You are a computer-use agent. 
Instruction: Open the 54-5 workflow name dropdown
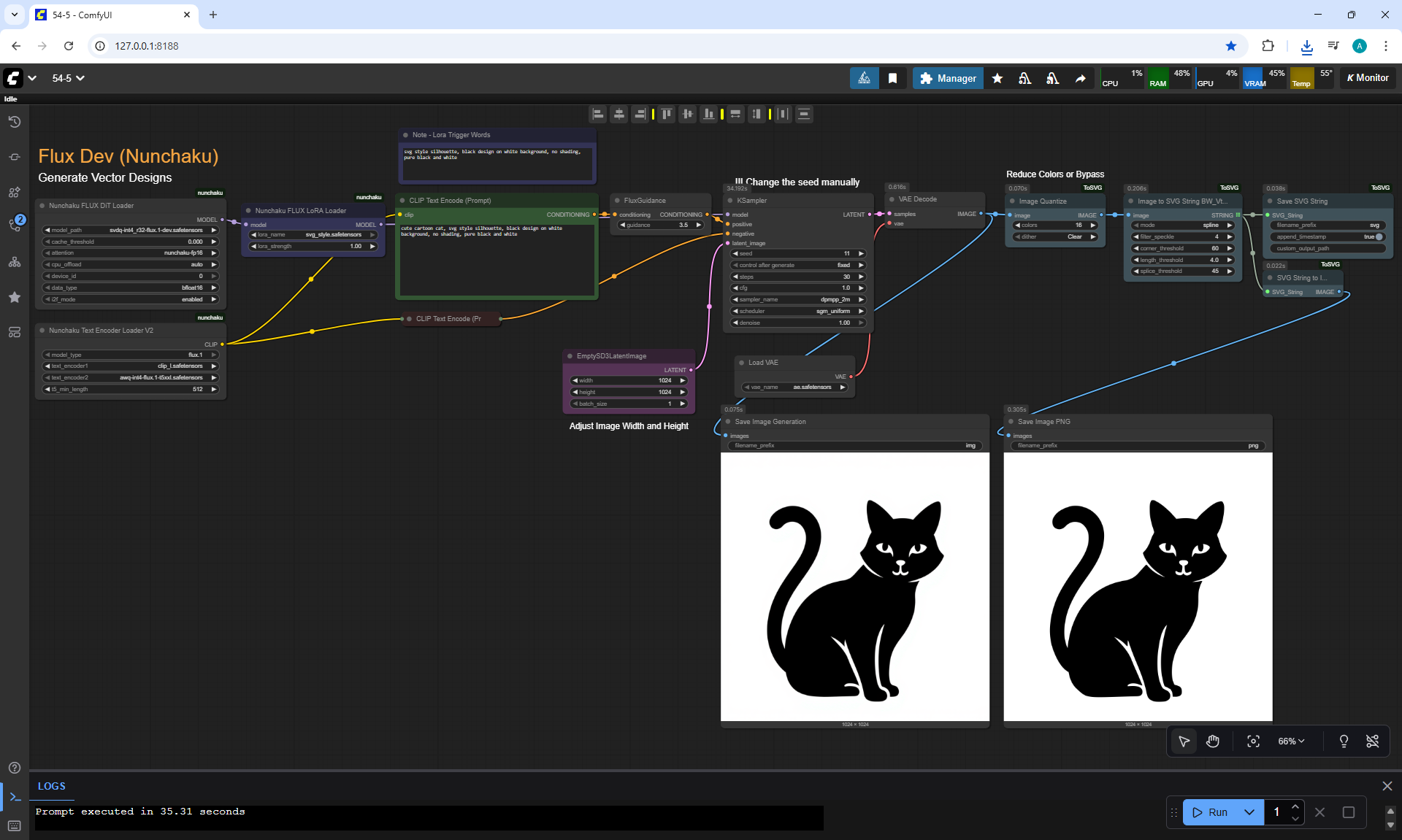(68, 78)
